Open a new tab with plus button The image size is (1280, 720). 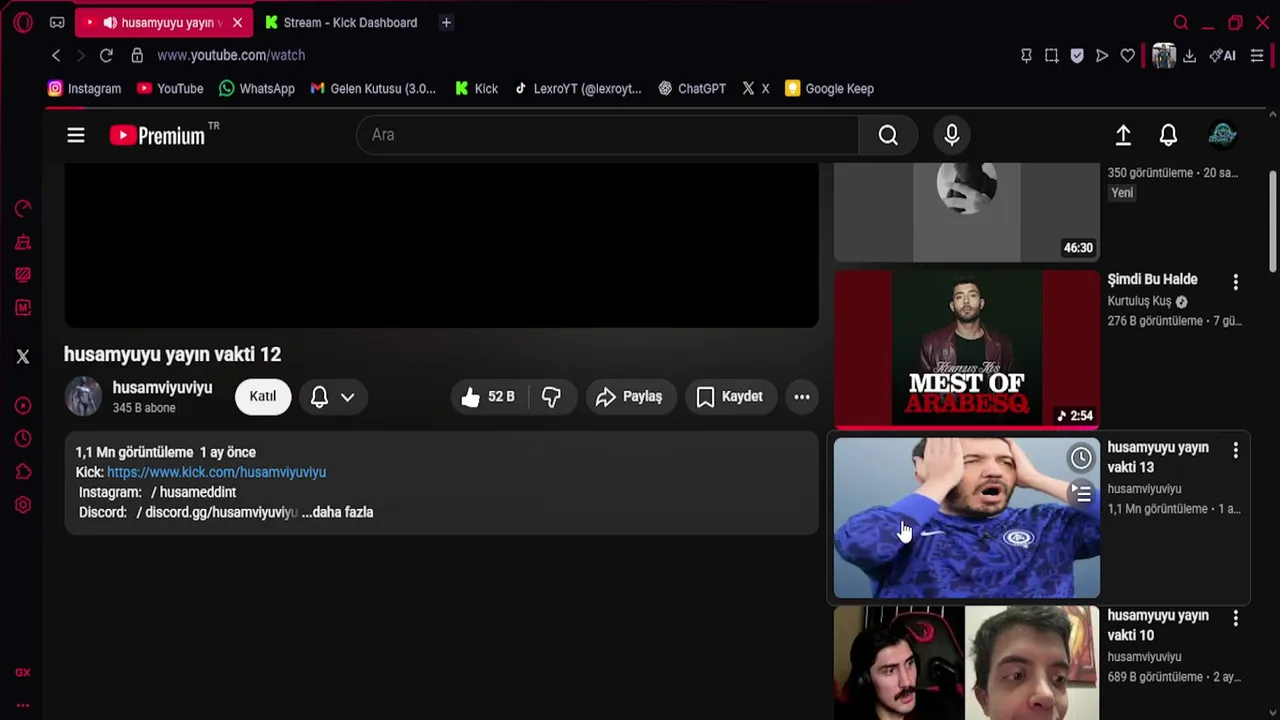[446, 22]
